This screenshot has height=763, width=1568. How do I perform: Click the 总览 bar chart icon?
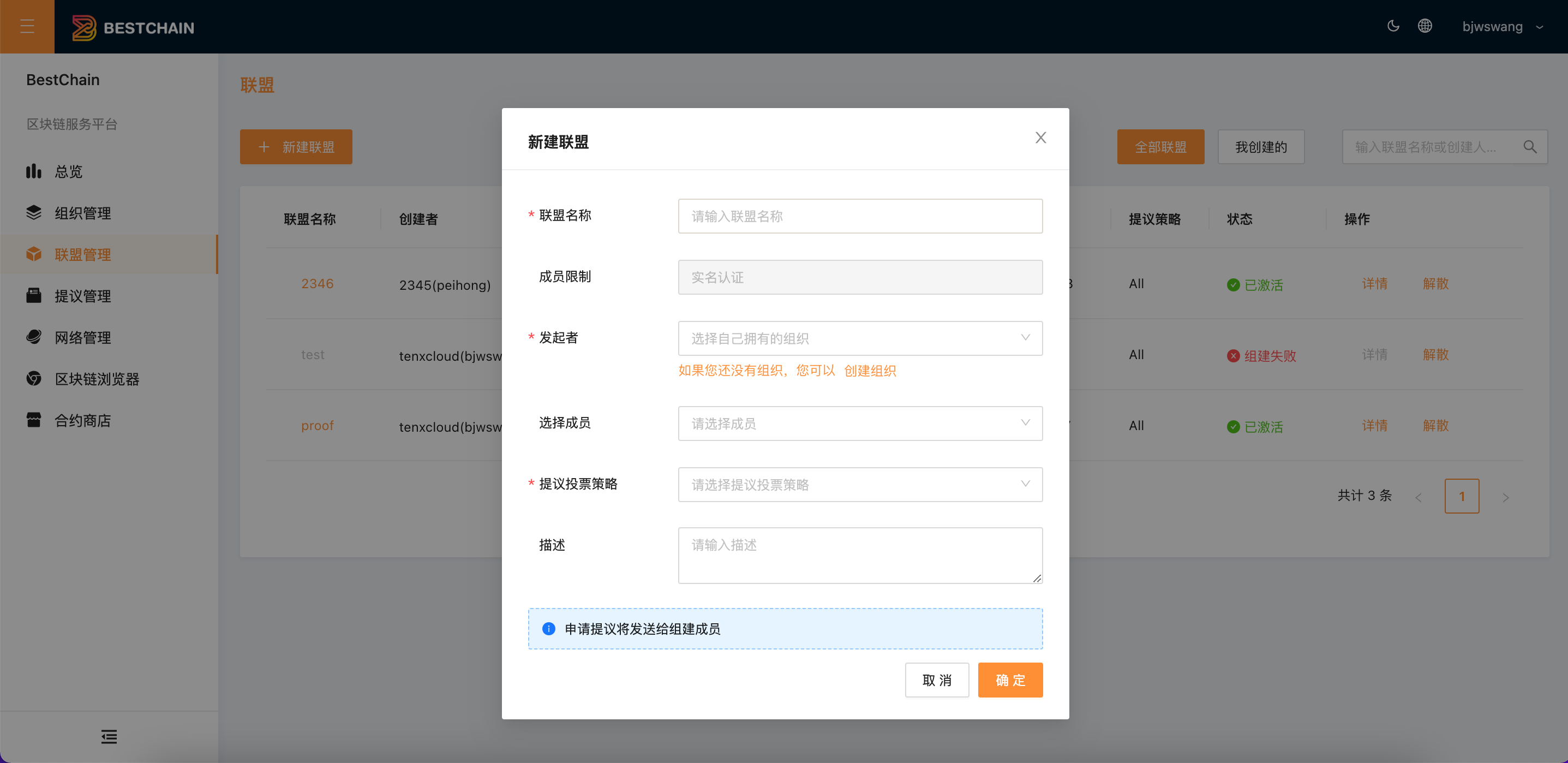click(x=33, y=171)
